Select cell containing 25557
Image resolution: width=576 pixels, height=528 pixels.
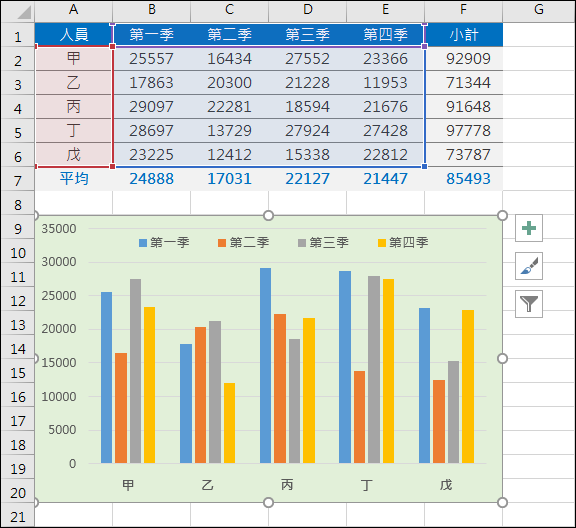click(x=152, y=59)
